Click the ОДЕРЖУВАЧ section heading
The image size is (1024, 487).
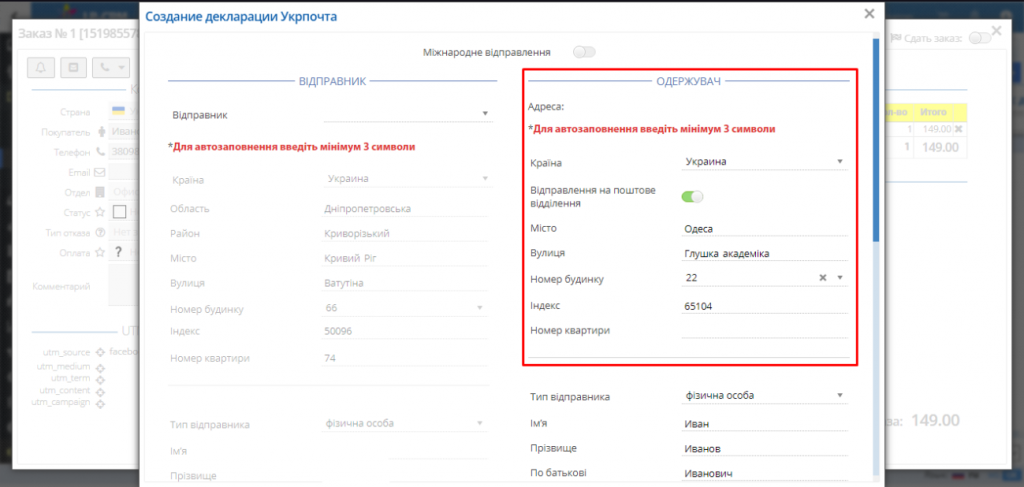point(688,81)
